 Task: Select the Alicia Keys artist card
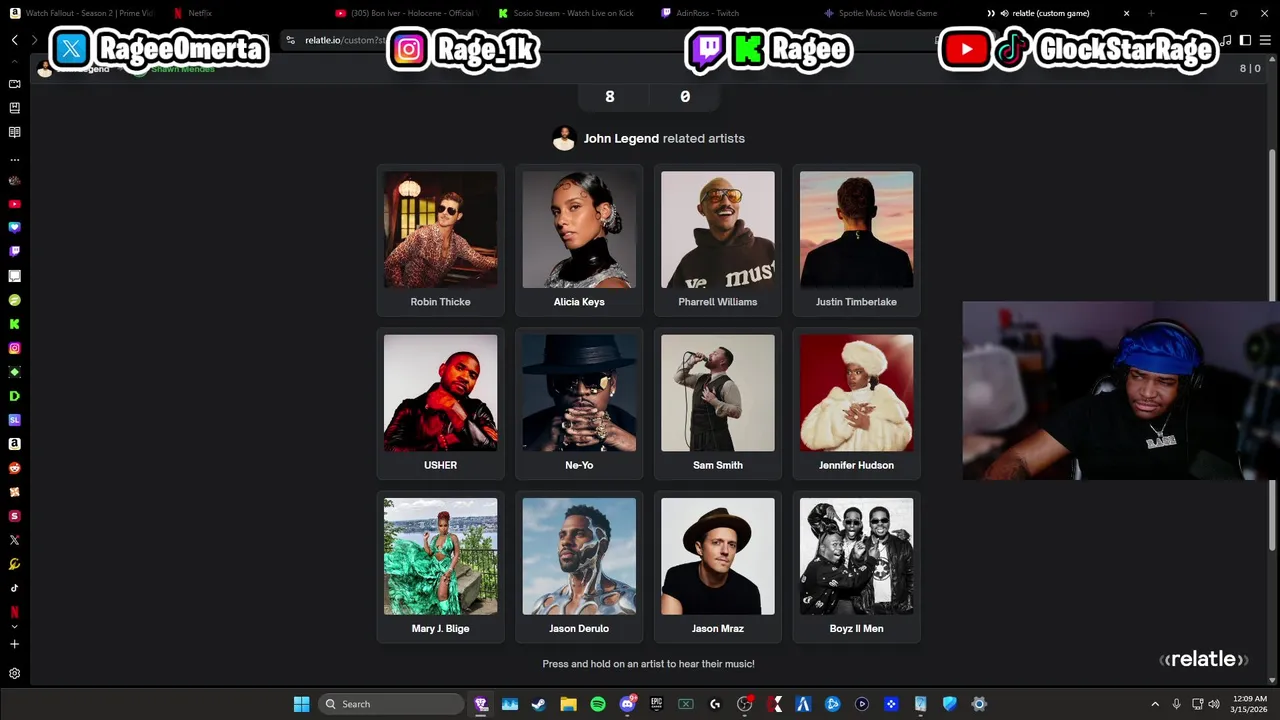pyautogui.click(x=579, y=240)
